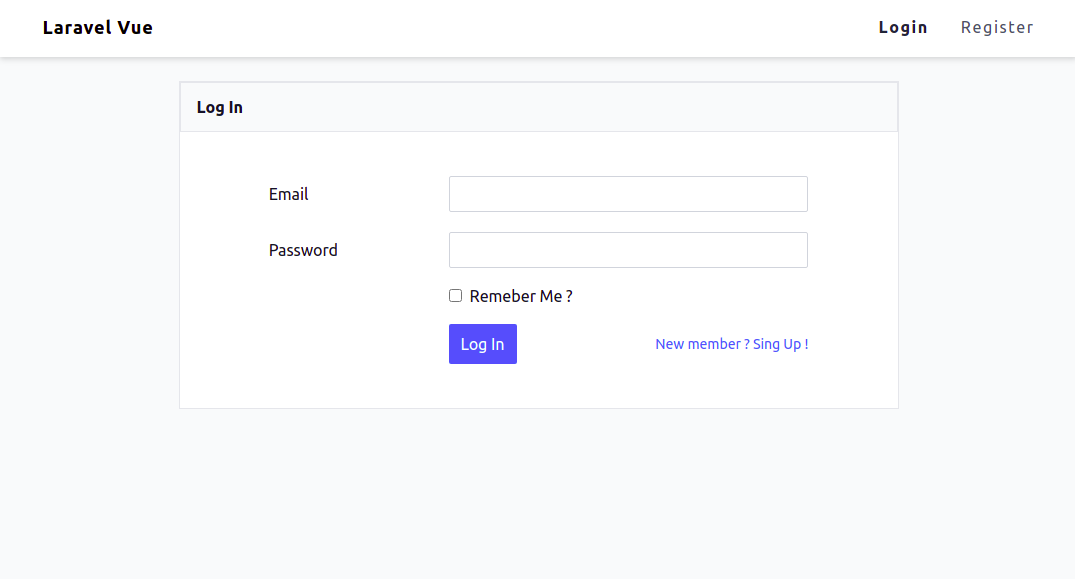
Task: Place cursor in the box next to Email
Action: (628, 194)
